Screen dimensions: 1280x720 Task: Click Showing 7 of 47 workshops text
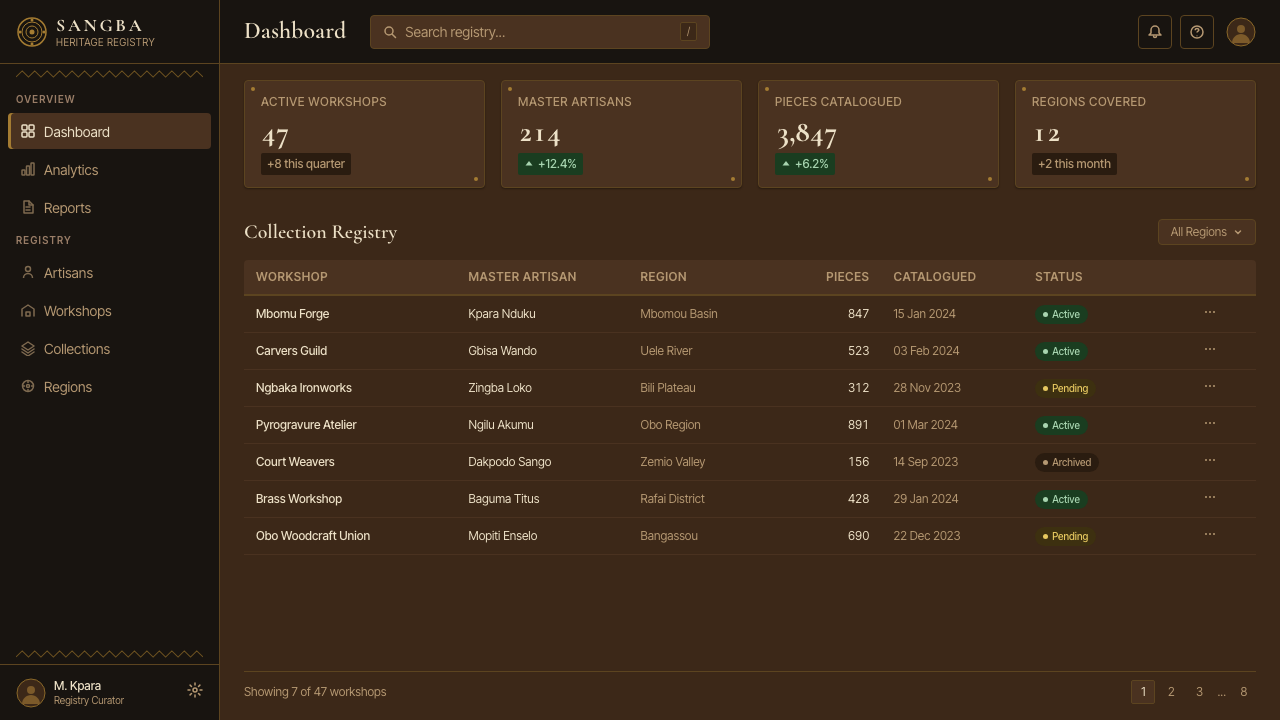pyautogui.click(x=315, y=692)
